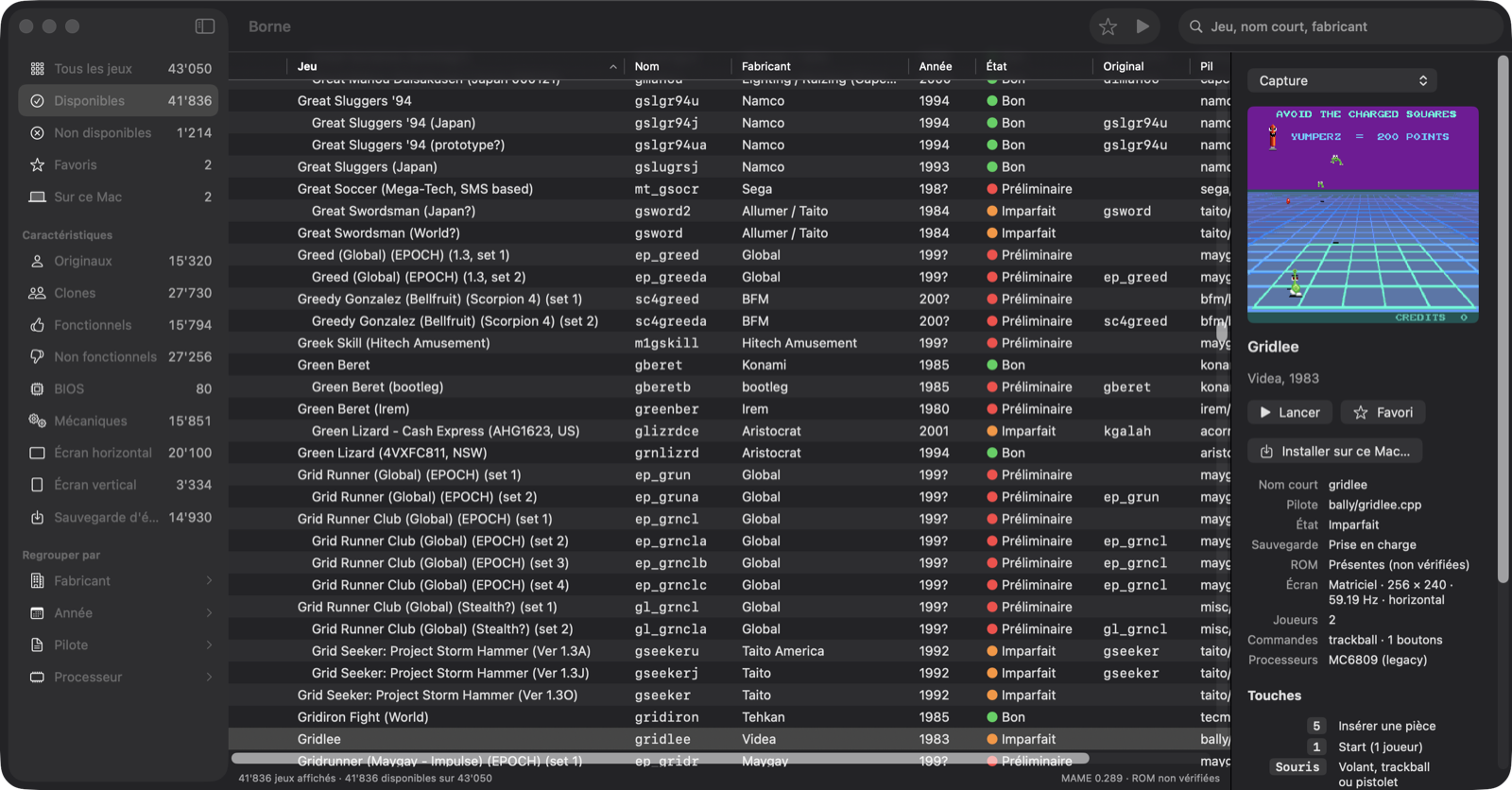Click the Sur ce Mac laptop icon
The width and height of the screenshot is (1512, 790).
click(38, 197)
